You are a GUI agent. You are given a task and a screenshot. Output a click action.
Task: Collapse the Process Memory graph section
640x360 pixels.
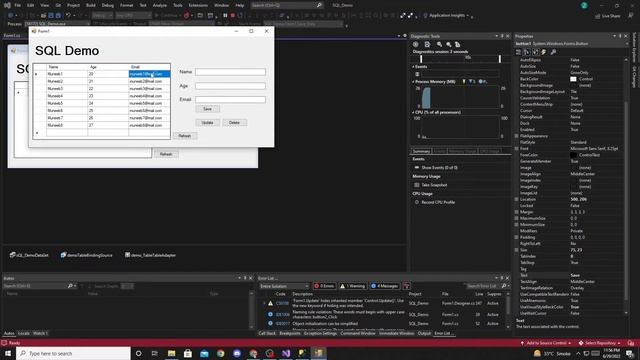point(413,82)
